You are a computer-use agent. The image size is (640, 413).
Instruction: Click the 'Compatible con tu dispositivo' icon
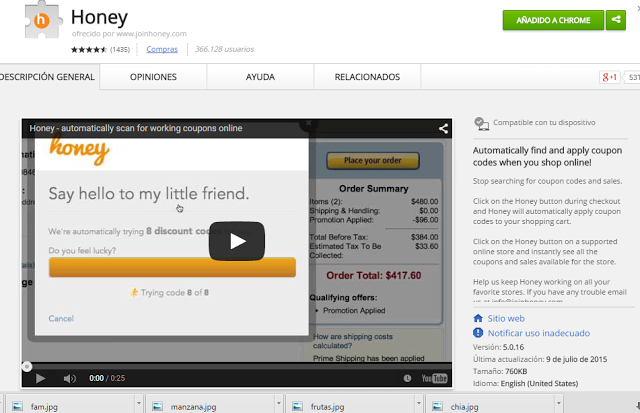[482, 123]
